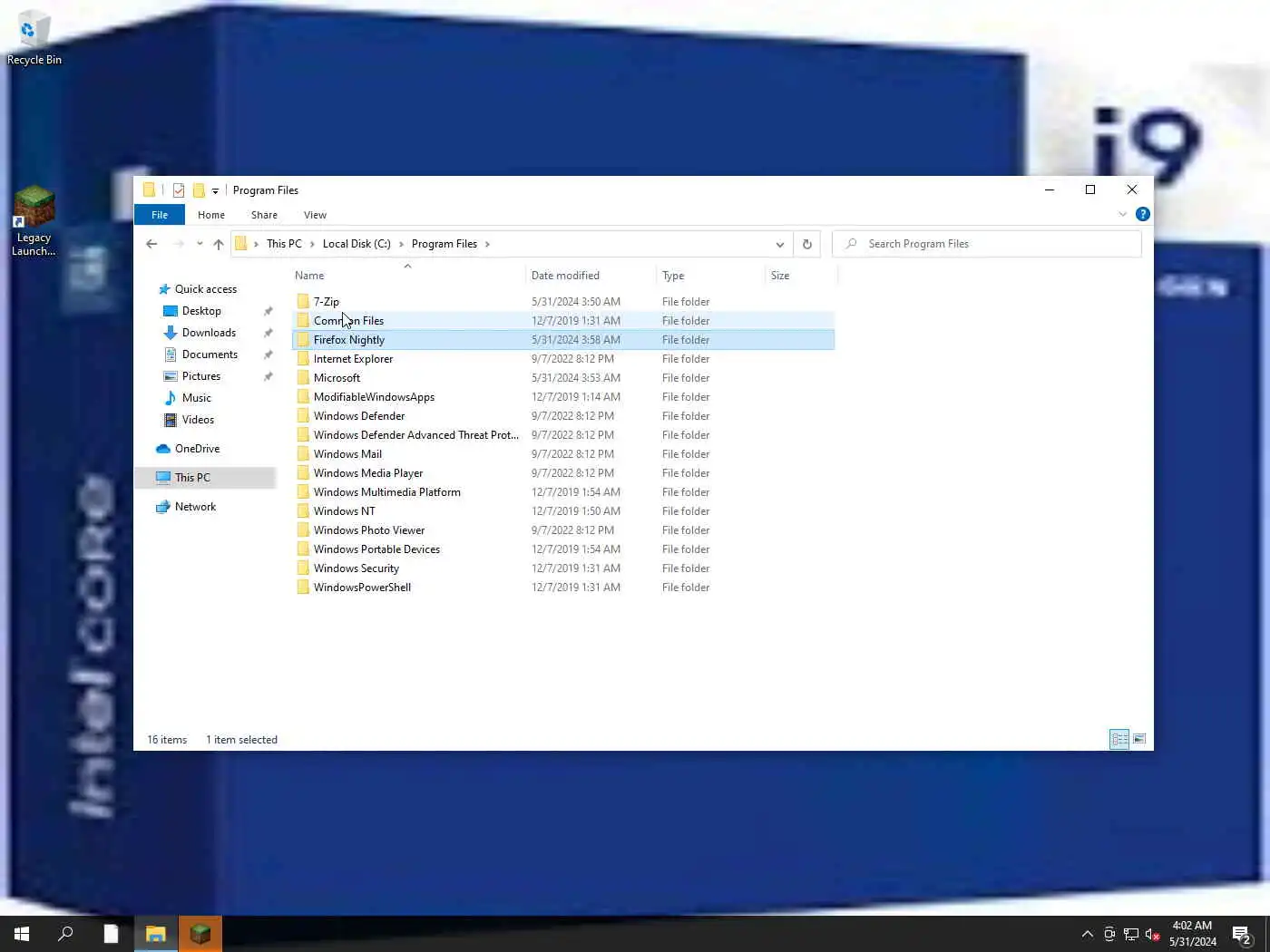
Task: Open the recent locations dropdown arrow
Action: coord(200,244)
